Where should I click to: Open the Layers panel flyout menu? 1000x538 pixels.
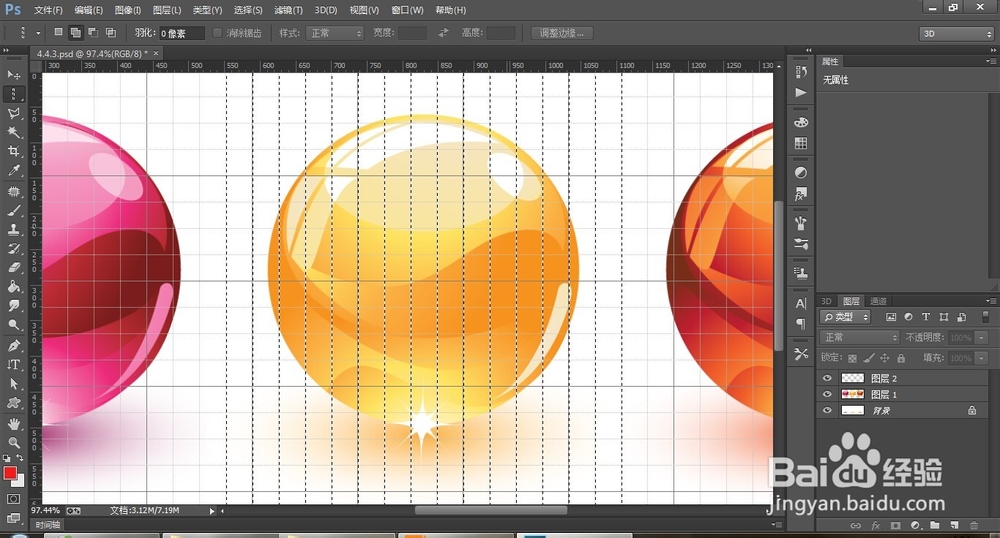coord(990,301)
